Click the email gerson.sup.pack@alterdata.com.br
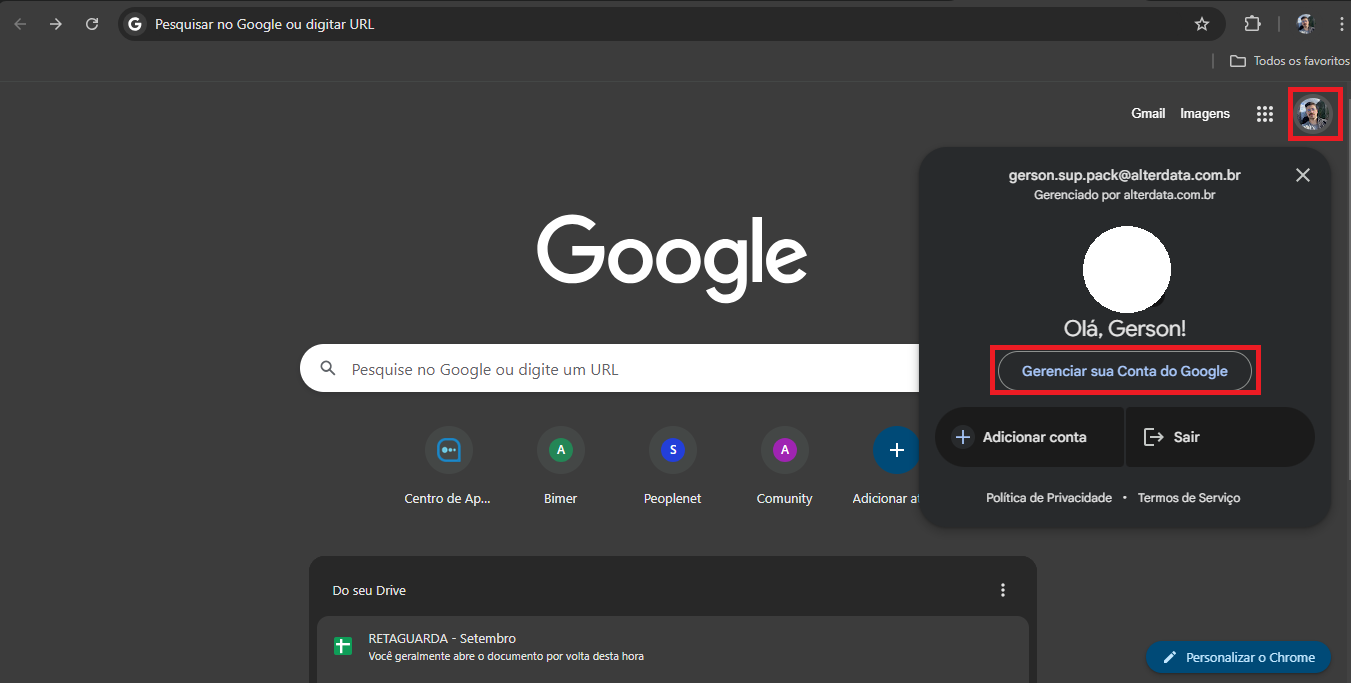 pos(1125,175)
